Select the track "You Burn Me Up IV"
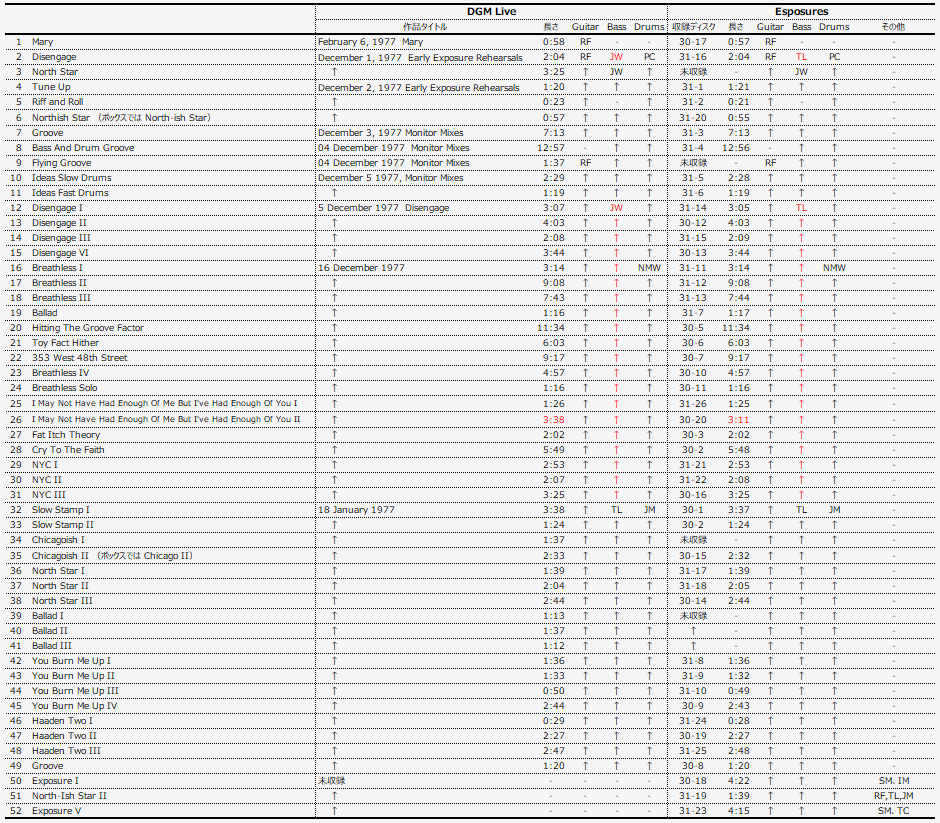The width and height of the screenshot is (940, 823). [x=74, y=706]
